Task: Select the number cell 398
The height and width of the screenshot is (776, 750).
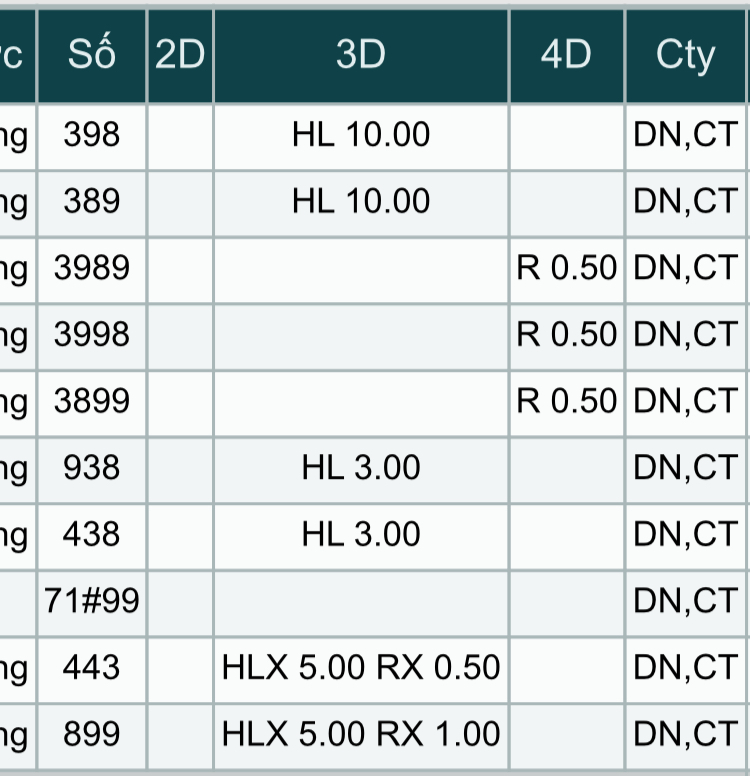Action: [x=91, y=135]
